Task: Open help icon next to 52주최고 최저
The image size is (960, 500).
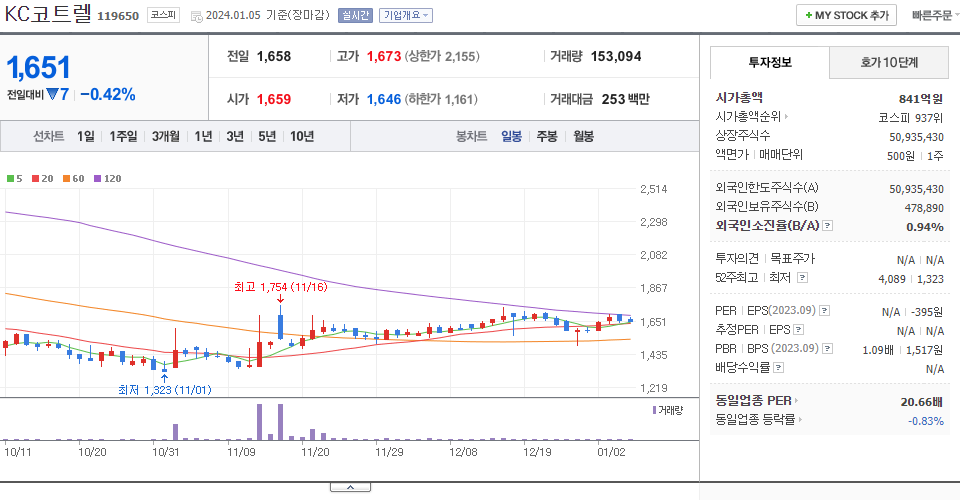Action: pos(802,278)
